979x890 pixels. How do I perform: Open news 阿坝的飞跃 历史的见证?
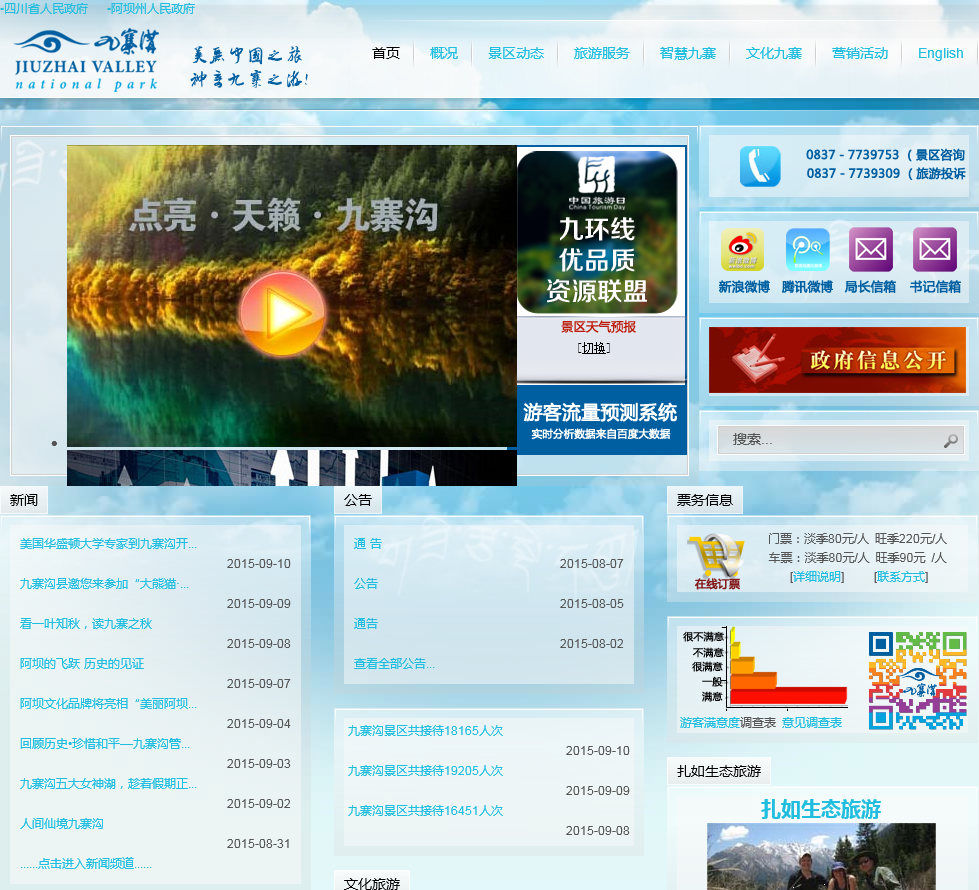[82, 664]
